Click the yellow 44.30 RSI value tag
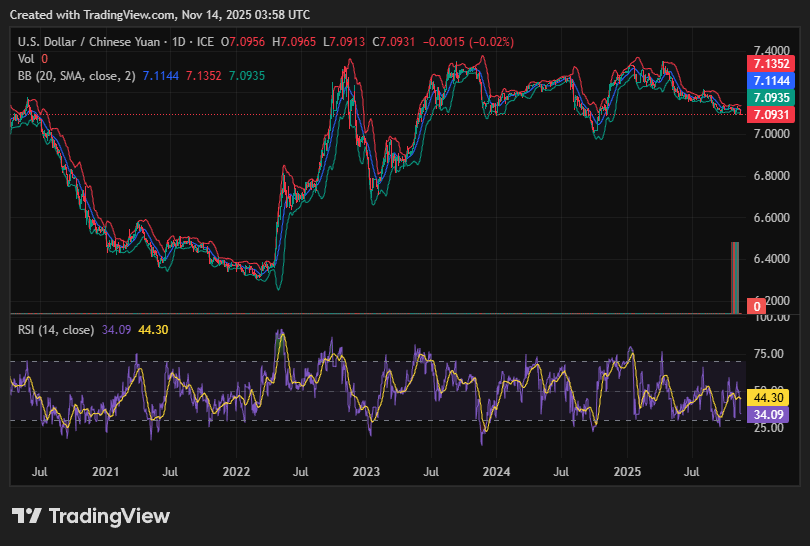 click(x=771, y=397)
